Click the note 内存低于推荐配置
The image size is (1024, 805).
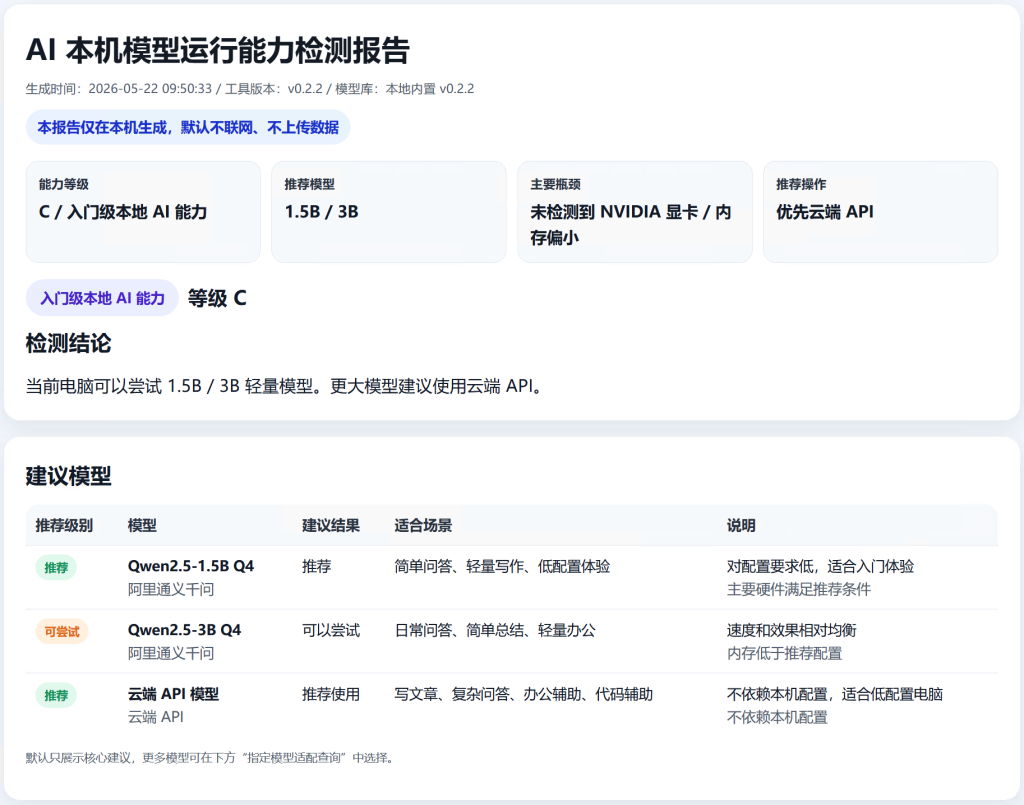point(784,654)
